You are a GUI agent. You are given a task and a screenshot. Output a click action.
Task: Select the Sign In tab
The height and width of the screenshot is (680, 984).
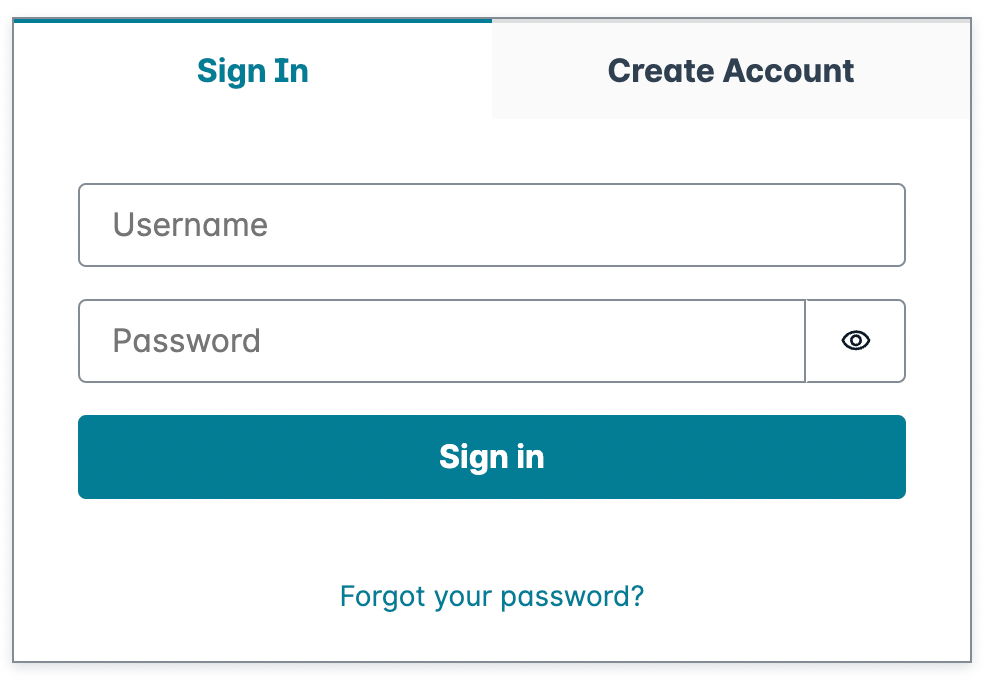253,70
